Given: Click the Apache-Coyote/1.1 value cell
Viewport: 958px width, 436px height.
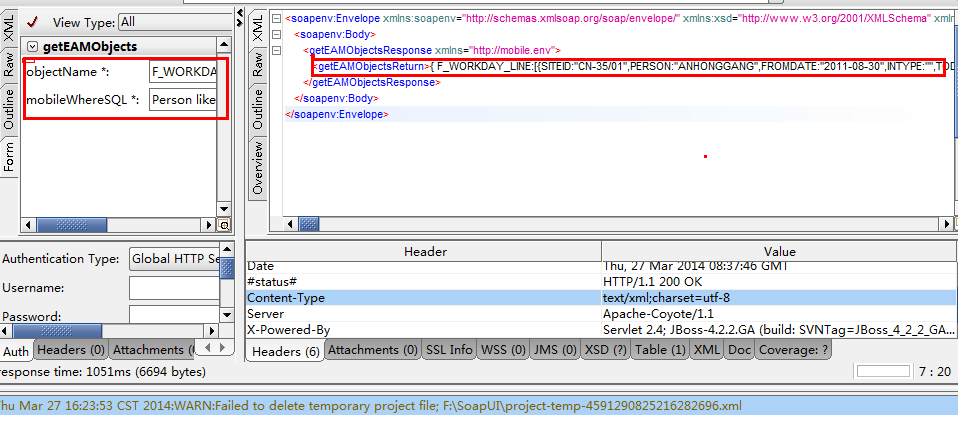Looking at the screenshot, I should click(x=779, y=314).
